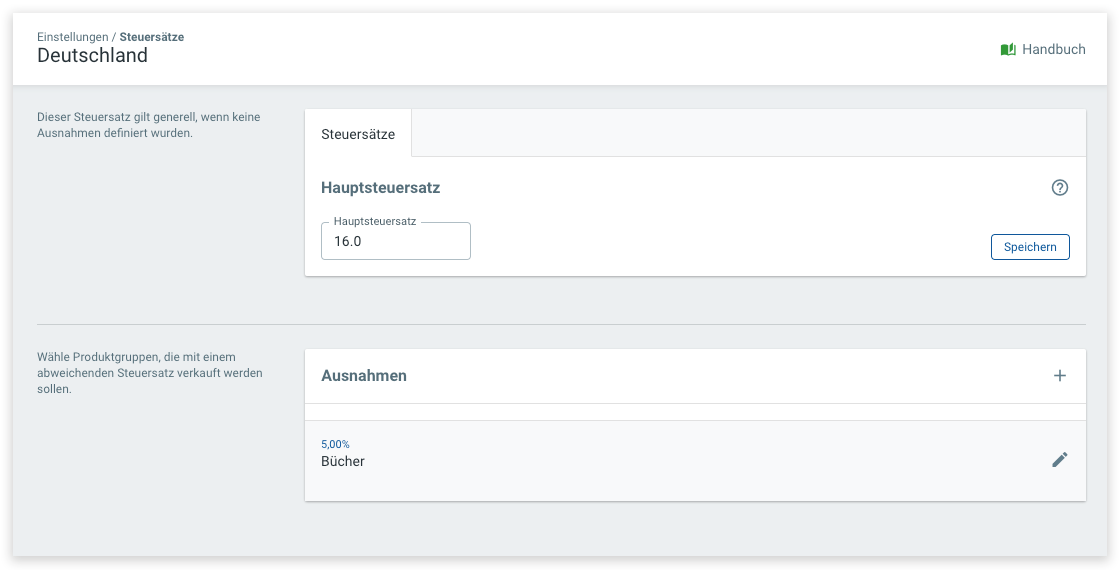Select the Bücher exception row
Viewport: 1120px width, 570px height.
pyautogui.click(x=695, y=461)
